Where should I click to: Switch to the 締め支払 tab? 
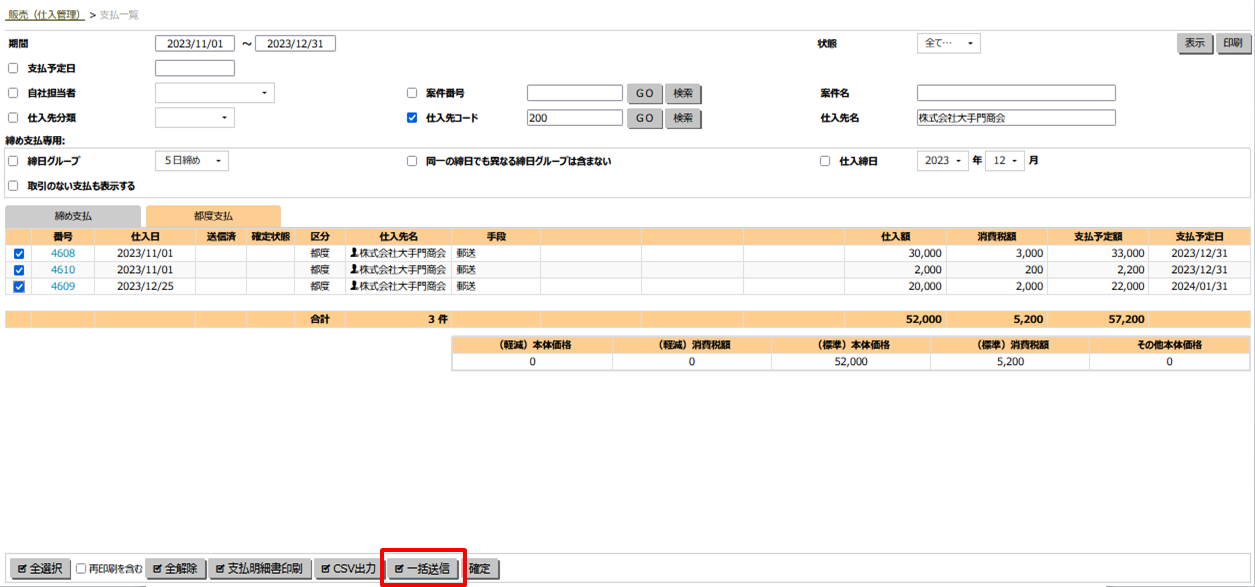pos(73,216)
